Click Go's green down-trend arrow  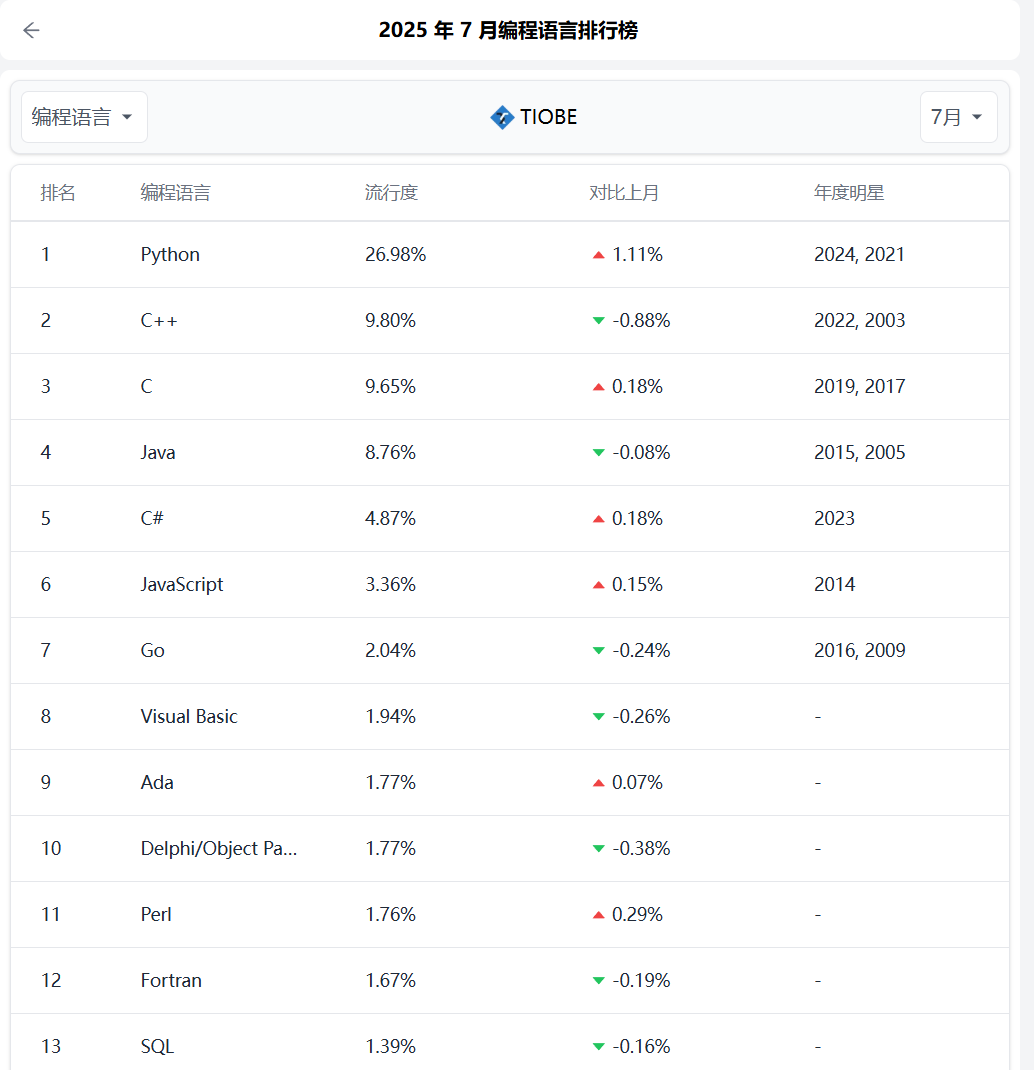pos(599,651)
